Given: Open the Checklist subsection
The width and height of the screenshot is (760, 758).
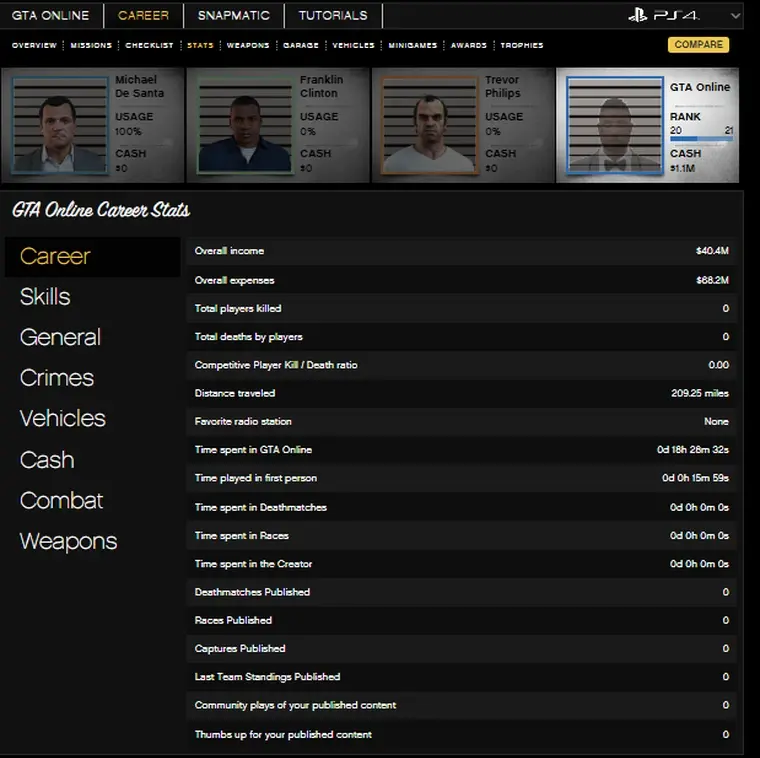Looking at the screenshot, I should pos(149,45).
